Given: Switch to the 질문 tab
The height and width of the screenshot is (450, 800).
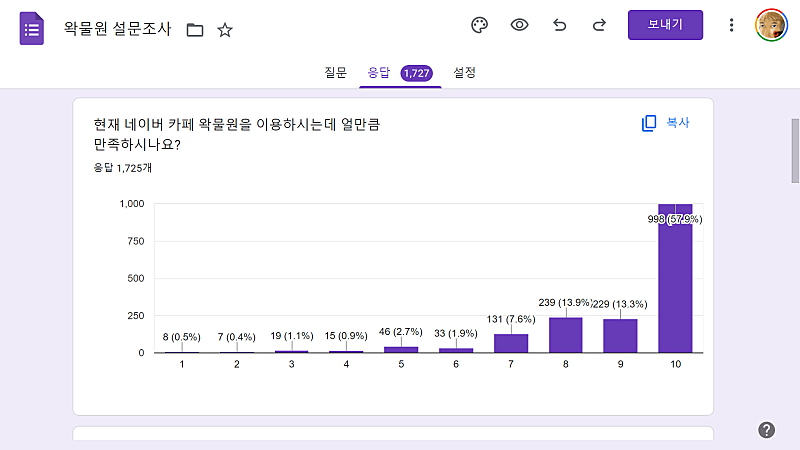Looking at the screenshot, I should (x=335, y=73).
